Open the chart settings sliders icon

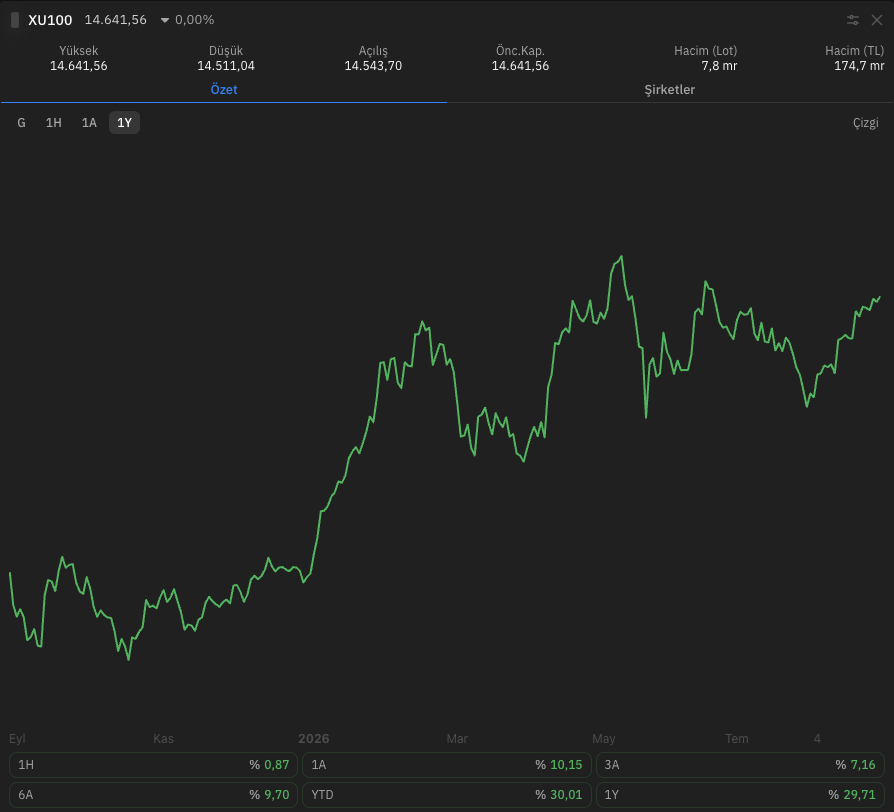[852, 21]
